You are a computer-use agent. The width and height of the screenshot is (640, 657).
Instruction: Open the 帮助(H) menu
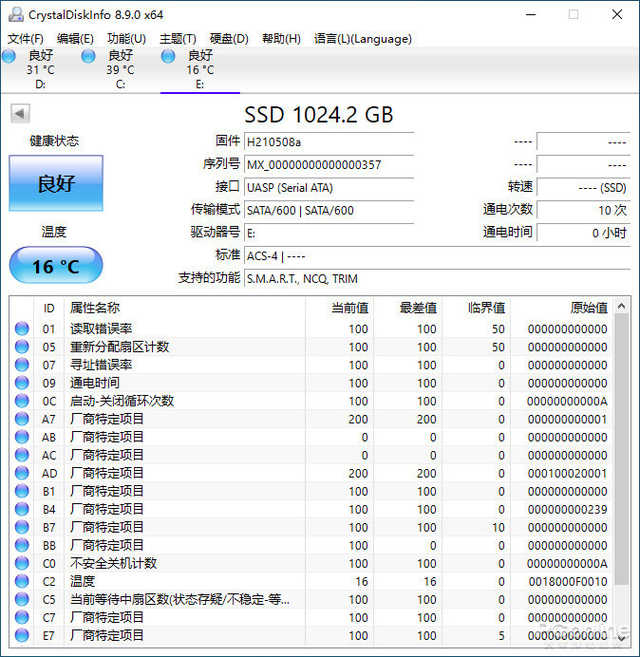coord(281,39)
